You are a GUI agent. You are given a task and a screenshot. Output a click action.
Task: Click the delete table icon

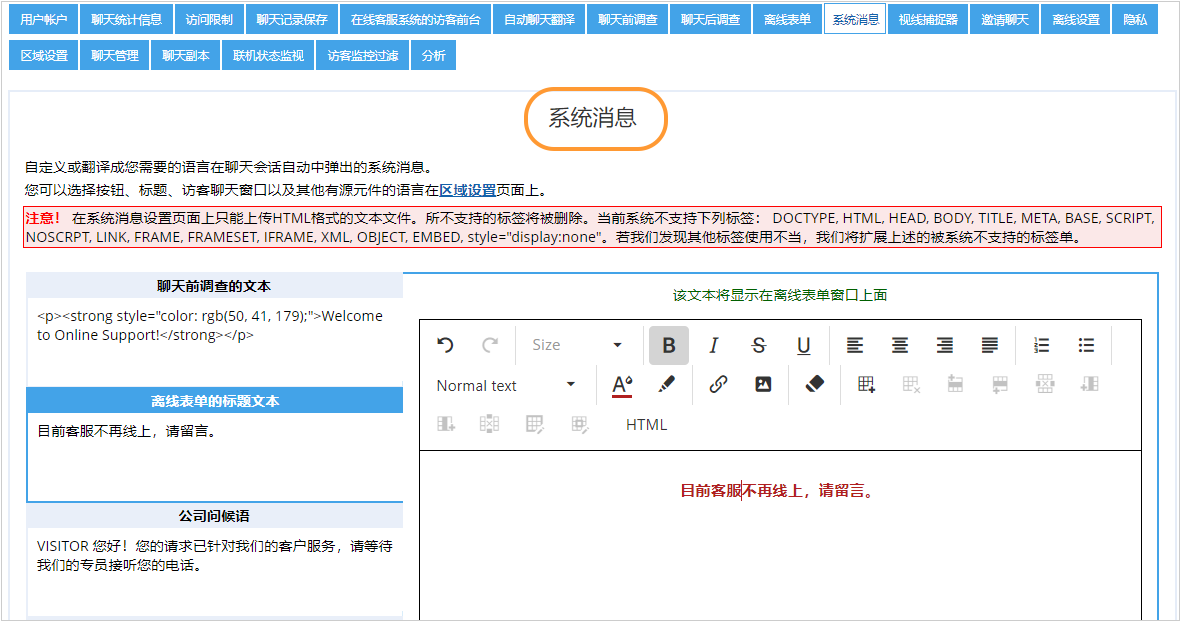pyautogui.click(x=911, y=385)
